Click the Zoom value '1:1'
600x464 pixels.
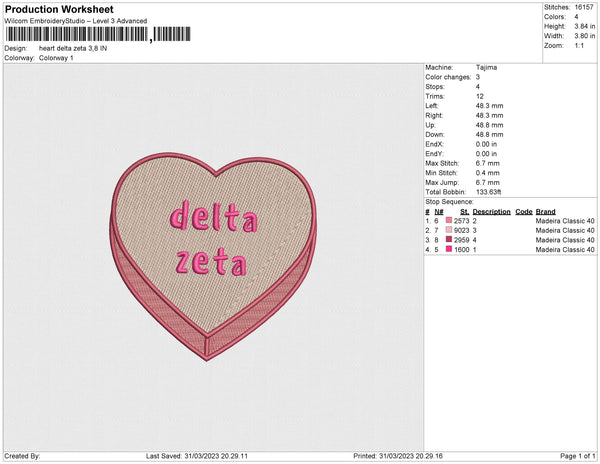[579, 46]
